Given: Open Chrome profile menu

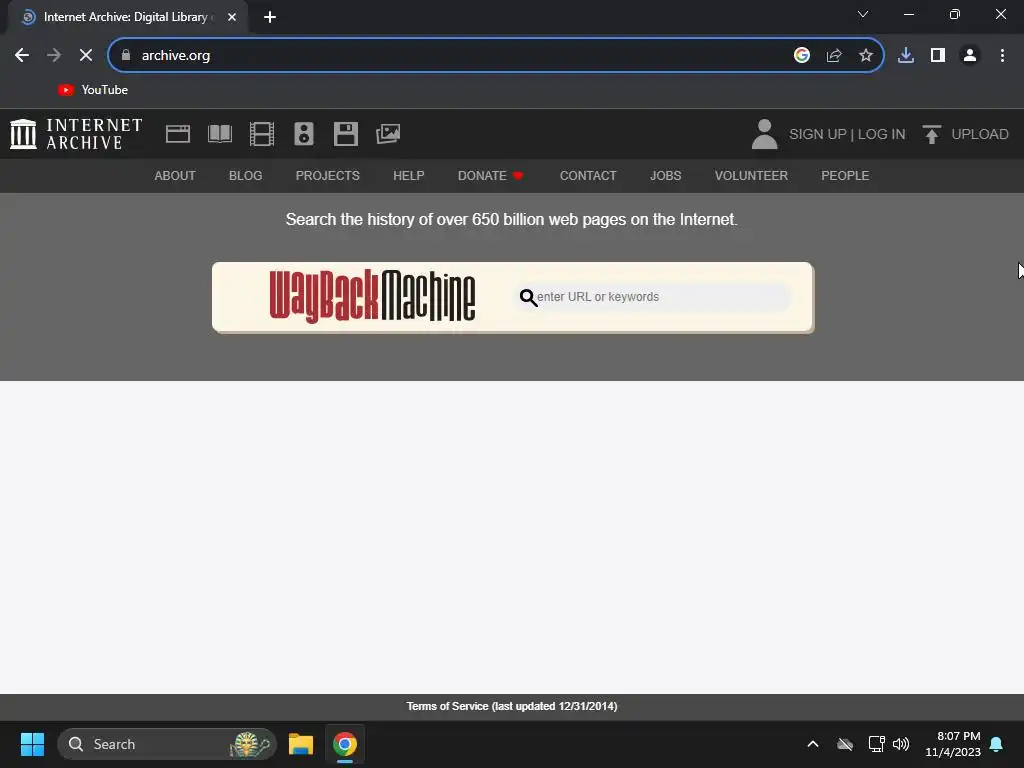Looking at the screenshot, I should (970, 56).
